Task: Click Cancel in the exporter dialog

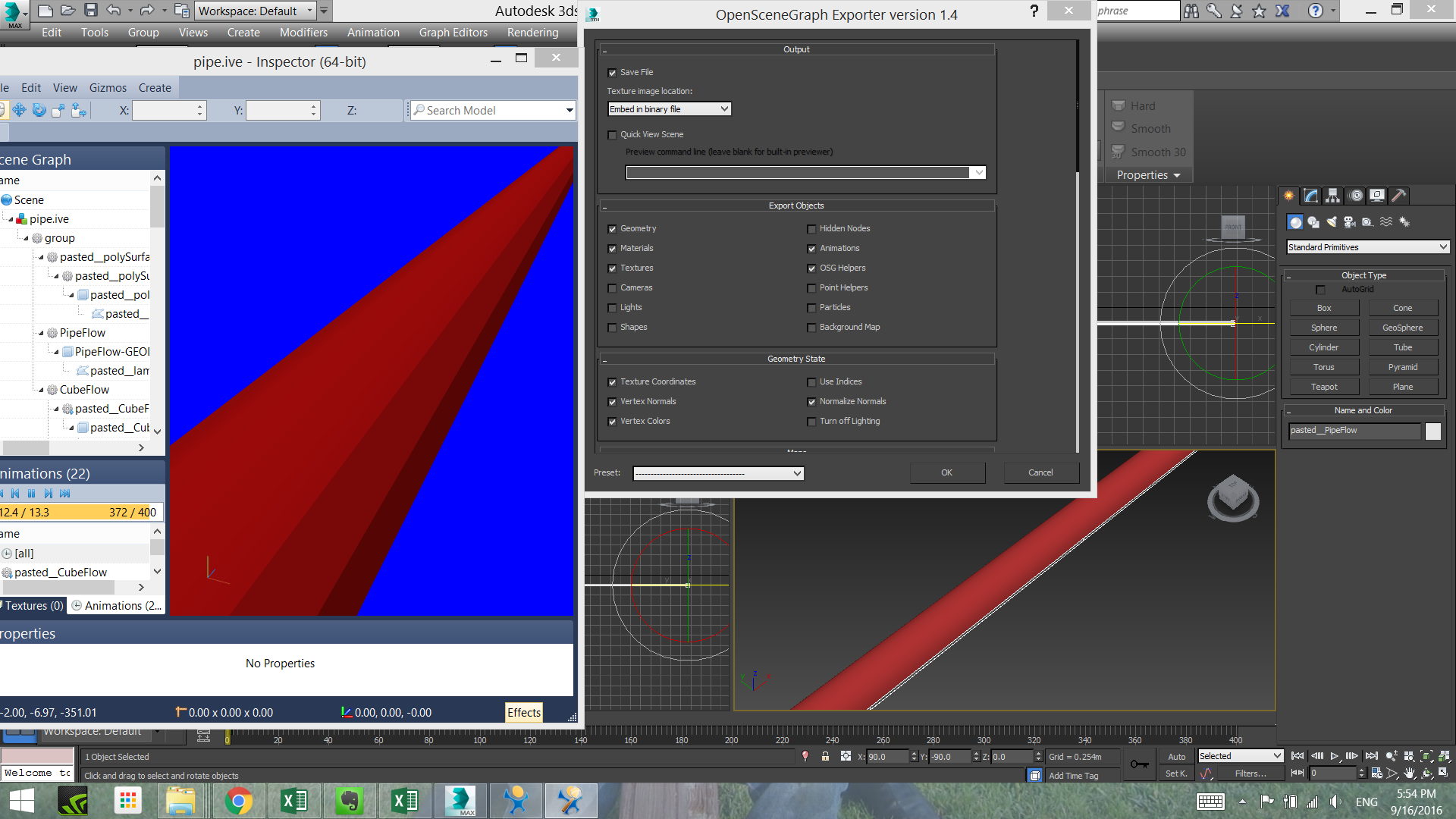Action: [x=1040, y=472]
